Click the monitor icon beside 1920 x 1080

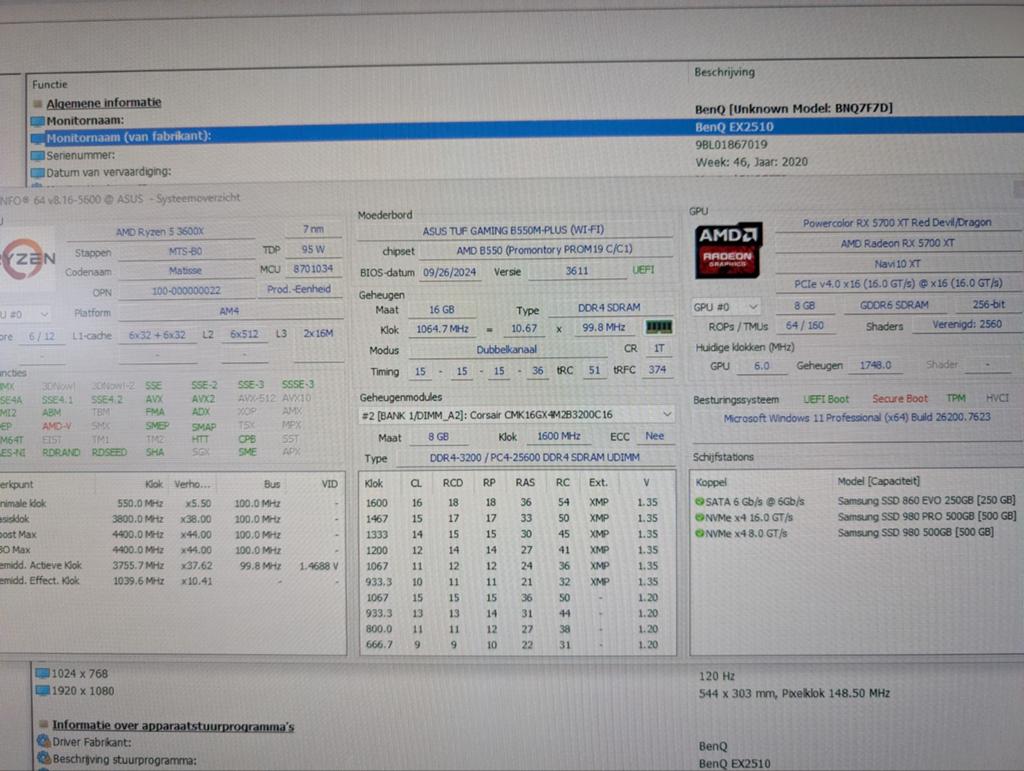[x=42, y=691]
